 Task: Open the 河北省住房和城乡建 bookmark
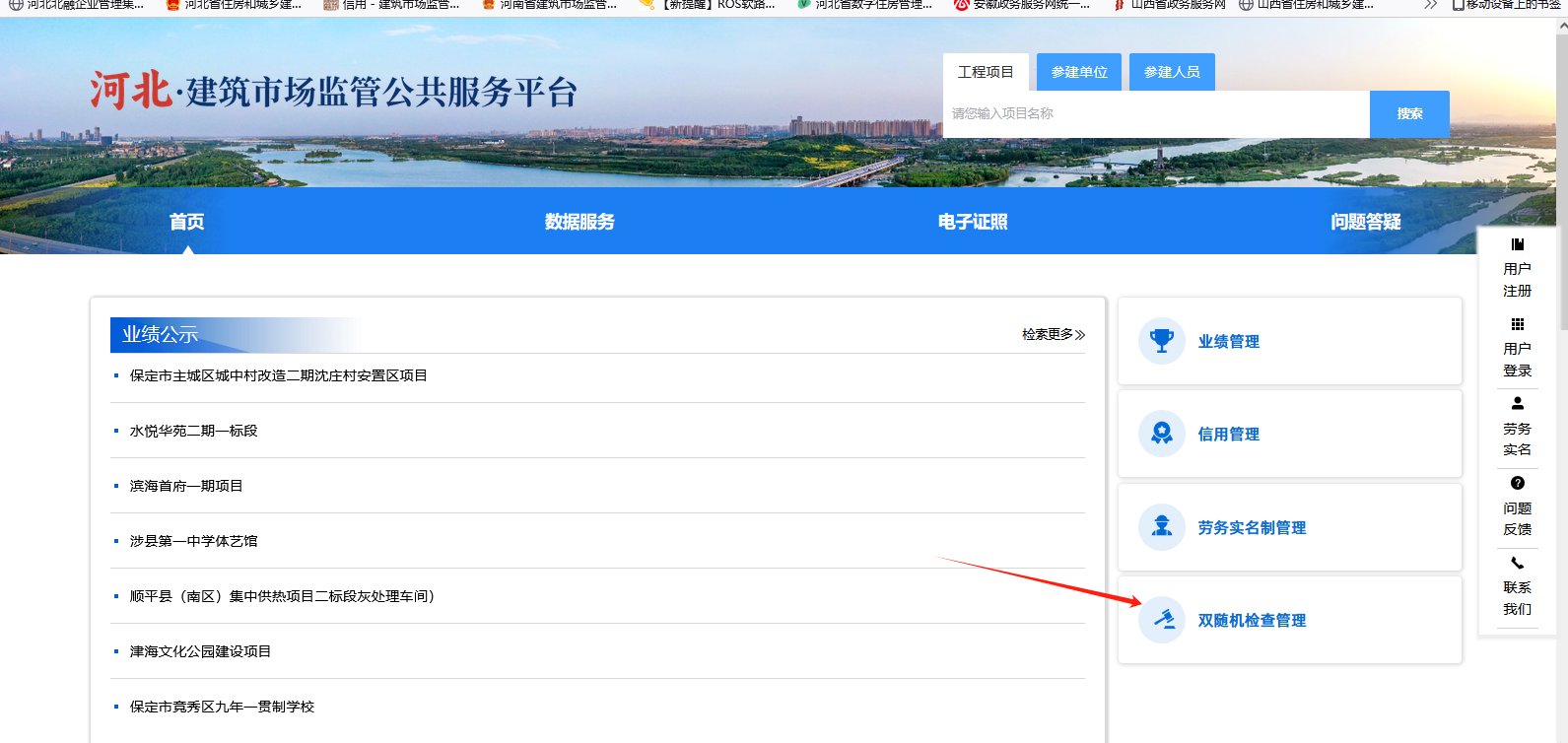coord(234,5)
